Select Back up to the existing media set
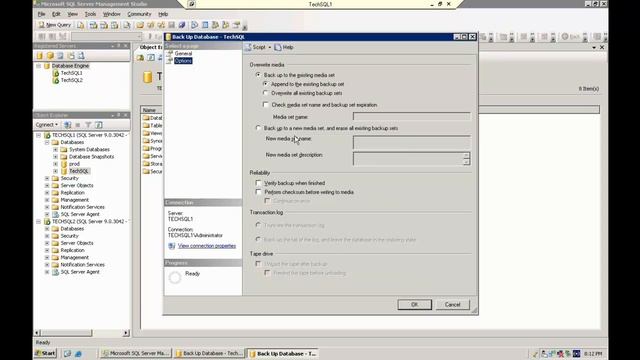640x360 pixels. point(258,75)
